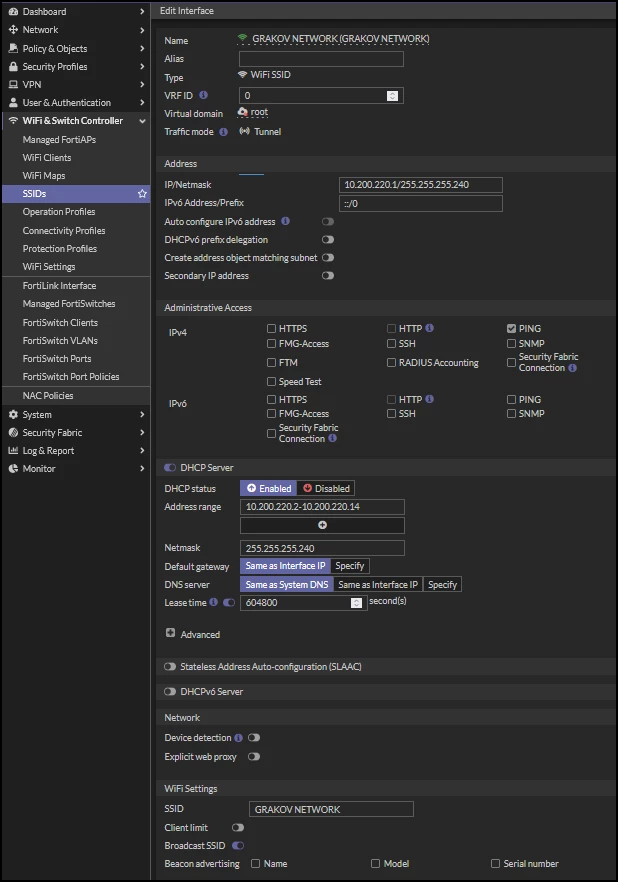Click the Lease time info icon
618x882 pixels.
click(x=214, y=602)
